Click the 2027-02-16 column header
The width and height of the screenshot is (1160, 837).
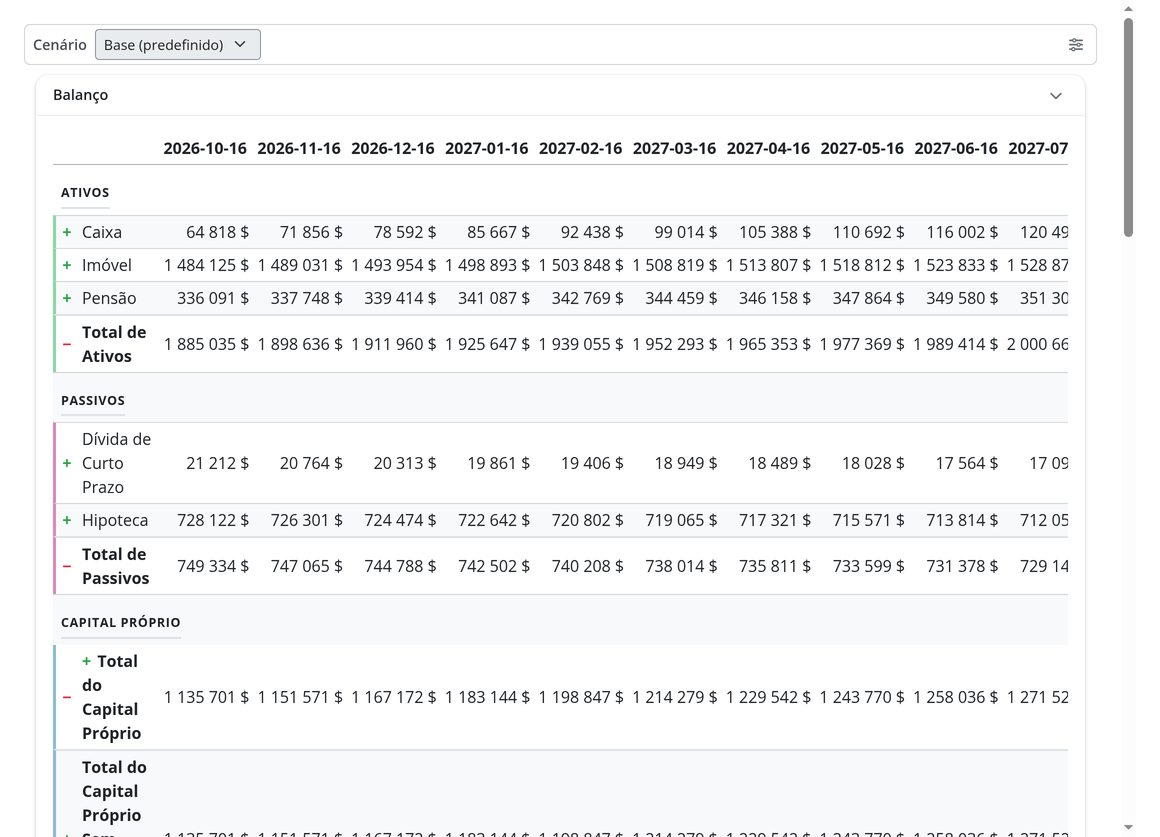(x=581, y=148)
